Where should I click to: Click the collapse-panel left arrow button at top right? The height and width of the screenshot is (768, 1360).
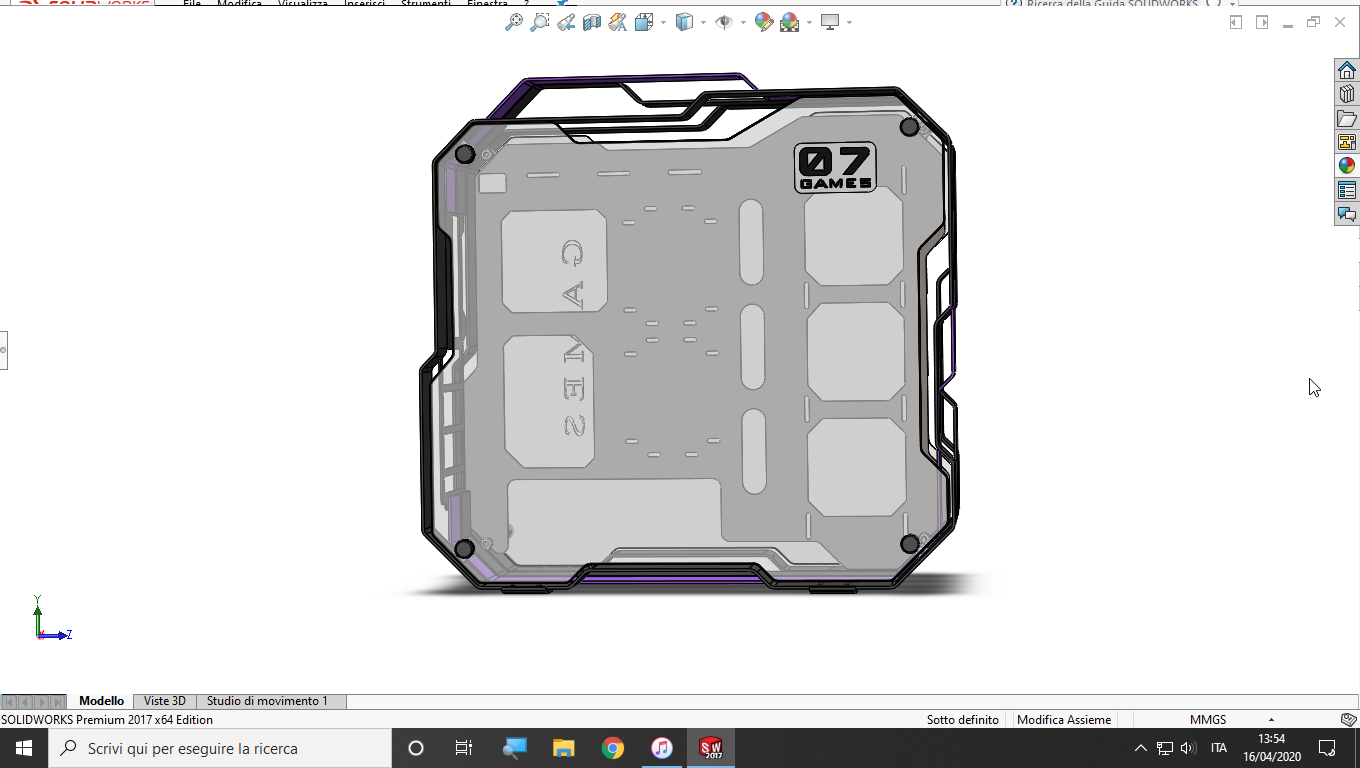coord(1236,22)
